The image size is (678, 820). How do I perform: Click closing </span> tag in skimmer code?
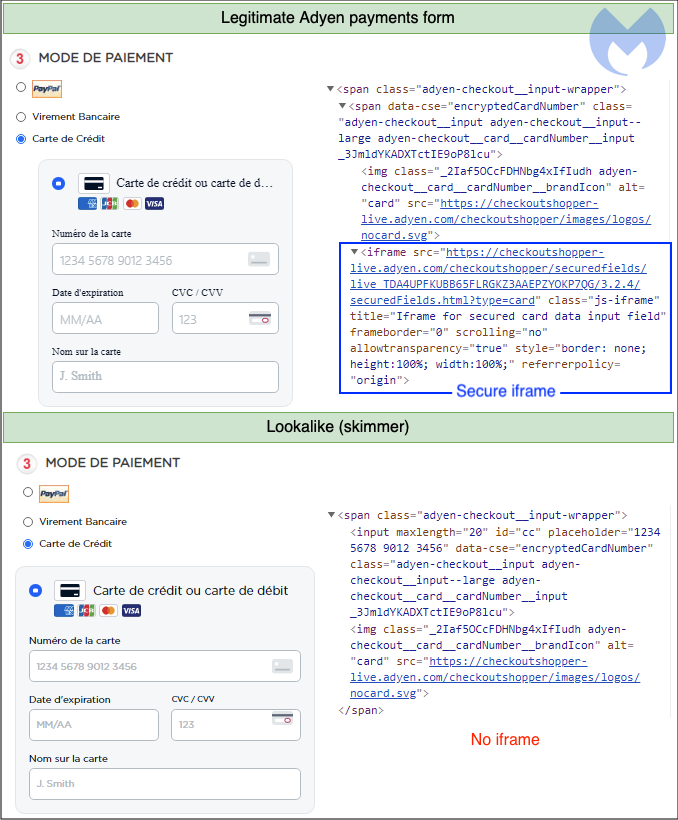361,710
